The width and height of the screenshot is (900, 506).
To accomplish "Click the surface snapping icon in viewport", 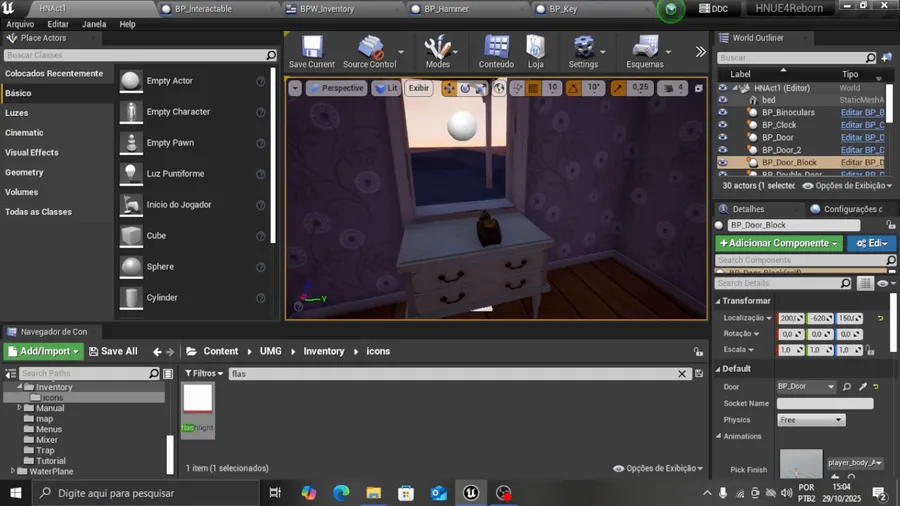I will point(517,88).
